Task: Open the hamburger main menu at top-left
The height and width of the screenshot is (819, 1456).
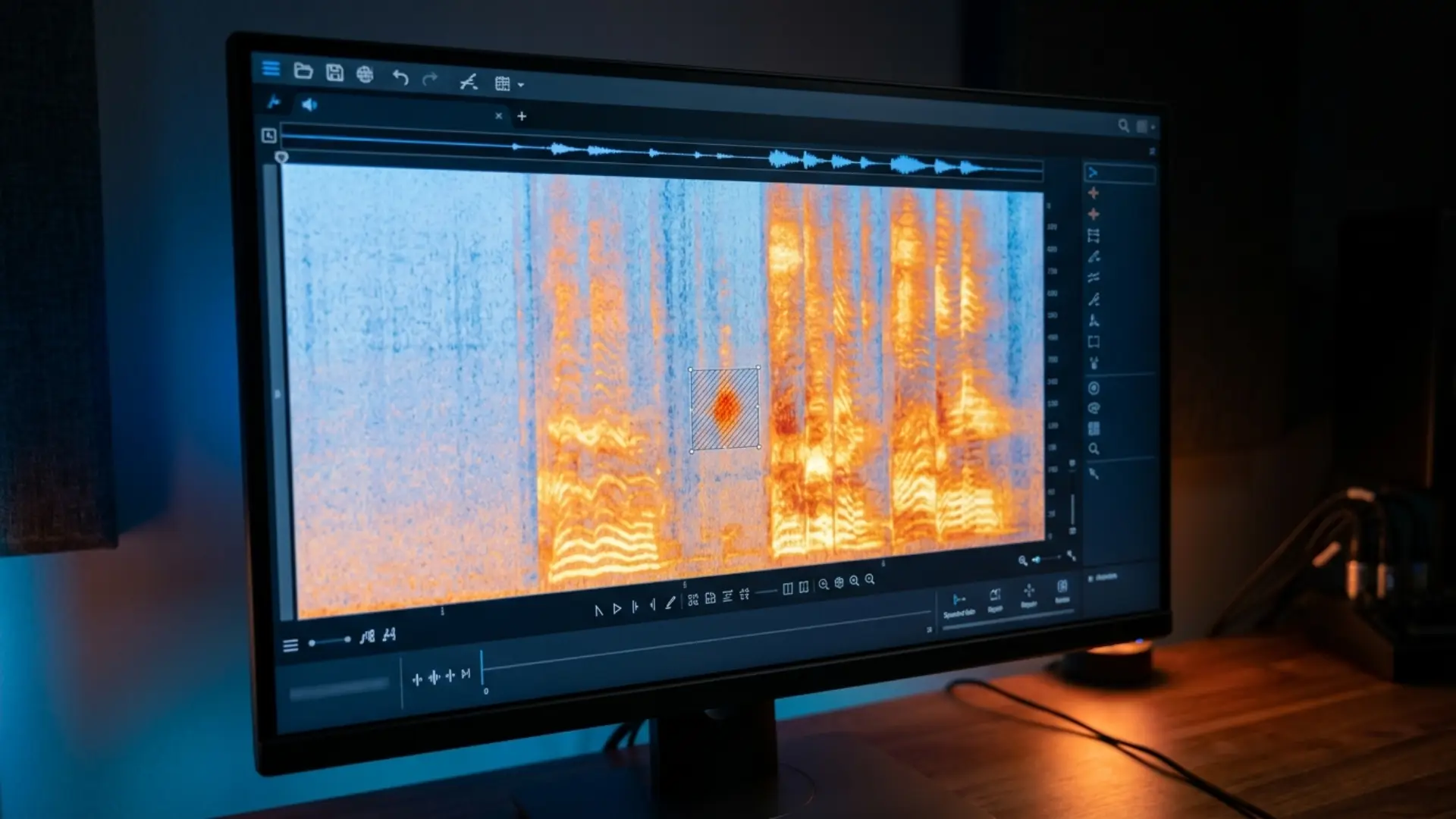Action: pos(271,68)
